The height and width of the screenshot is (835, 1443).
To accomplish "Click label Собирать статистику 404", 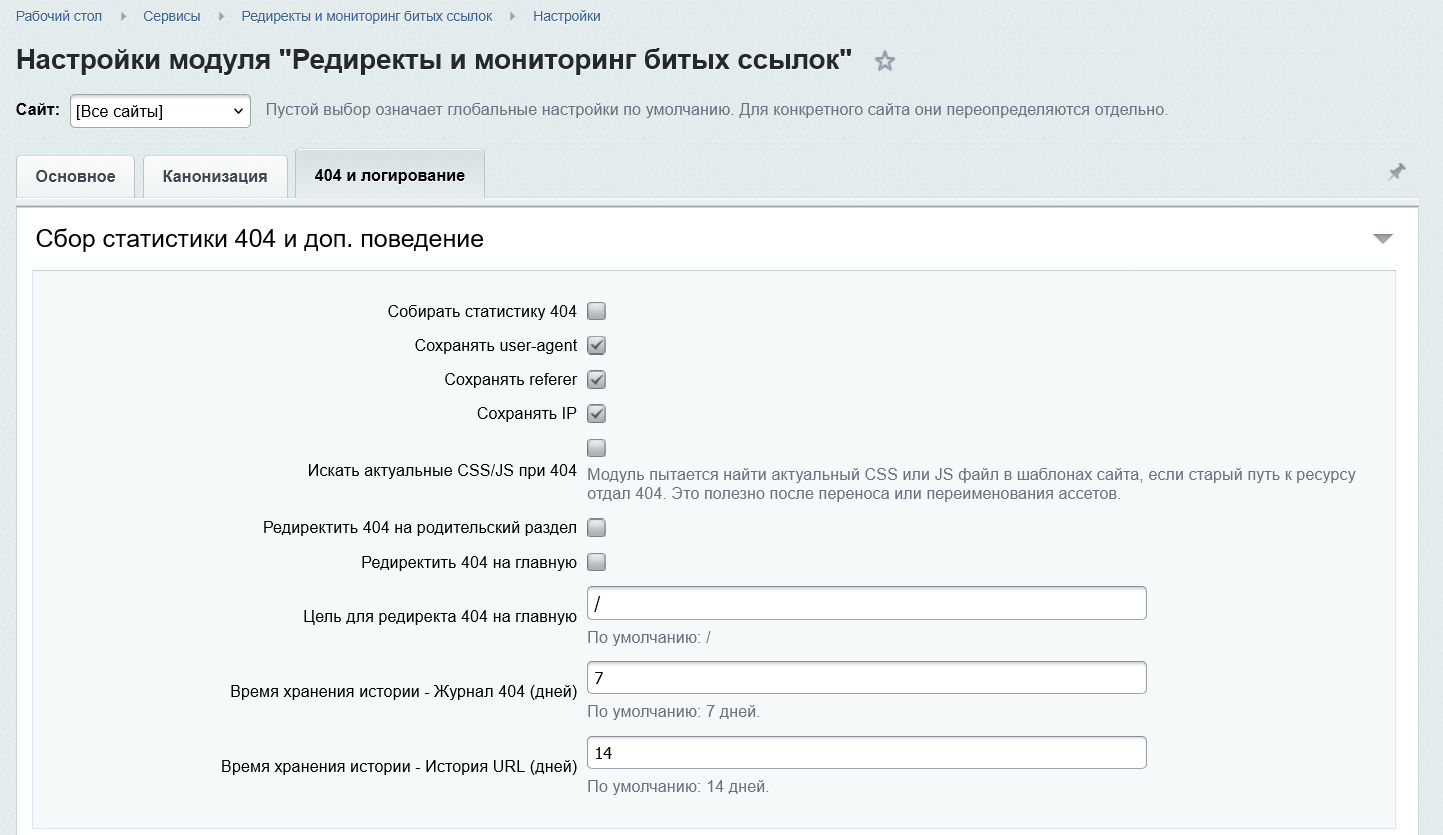I will point(482,311).
